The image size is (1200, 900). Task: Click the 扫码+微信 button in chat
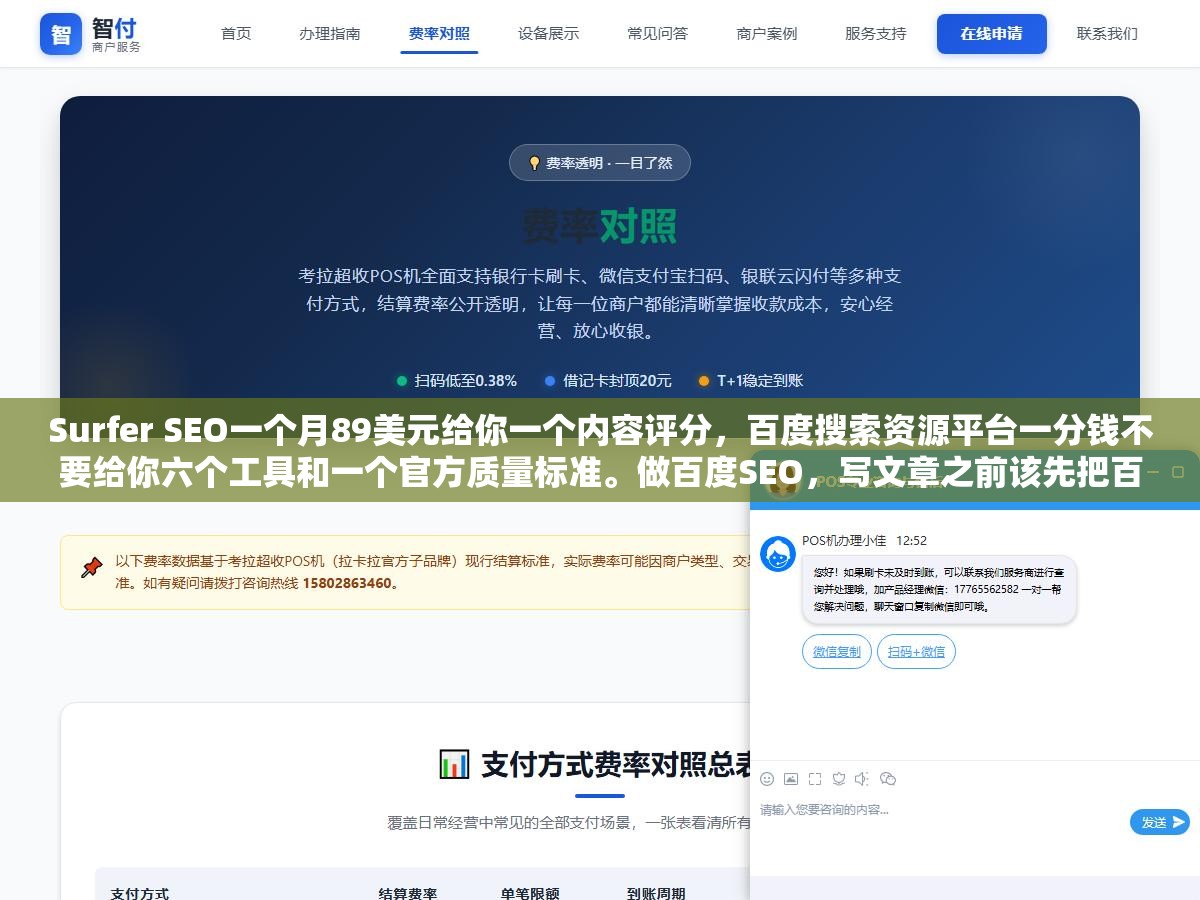917,652
